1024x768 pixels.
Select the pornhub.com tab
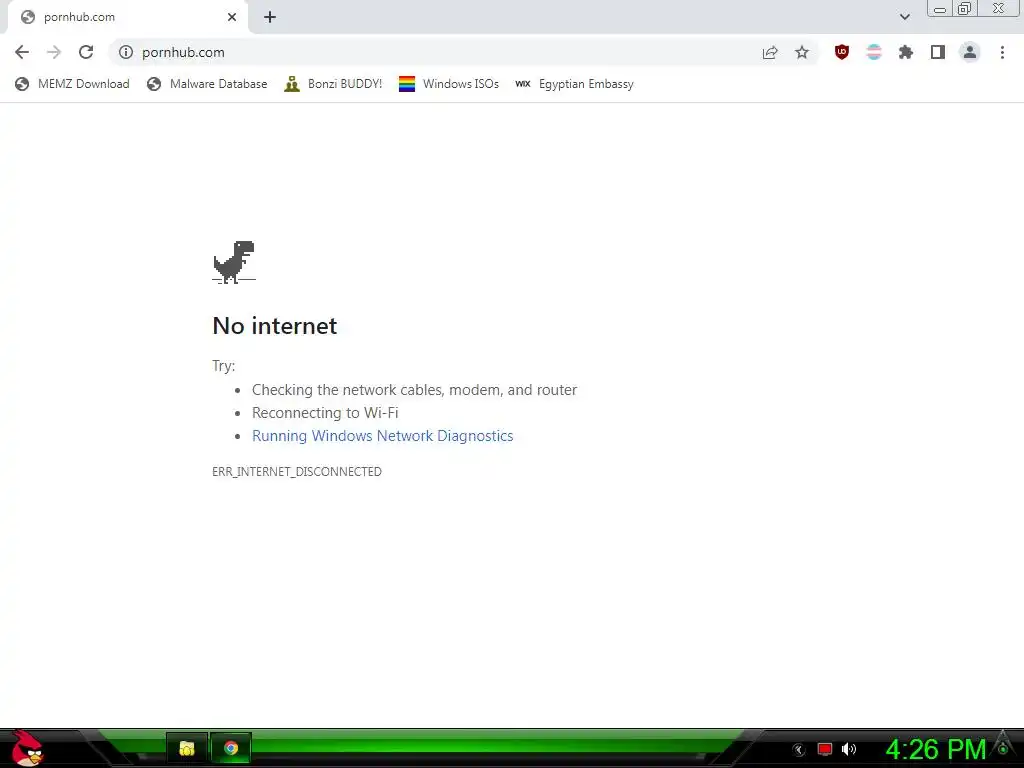128,17
